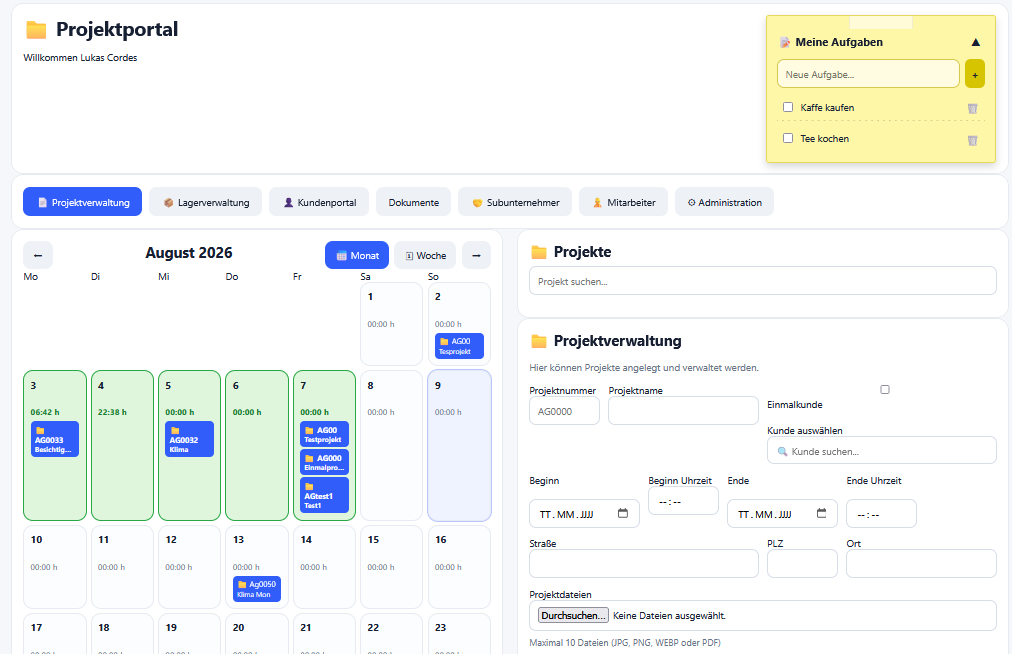Click the 'Kunde suchen...' search field
Image resolution: width=1012 pixels, height=654 pixels.
point(882,451)
